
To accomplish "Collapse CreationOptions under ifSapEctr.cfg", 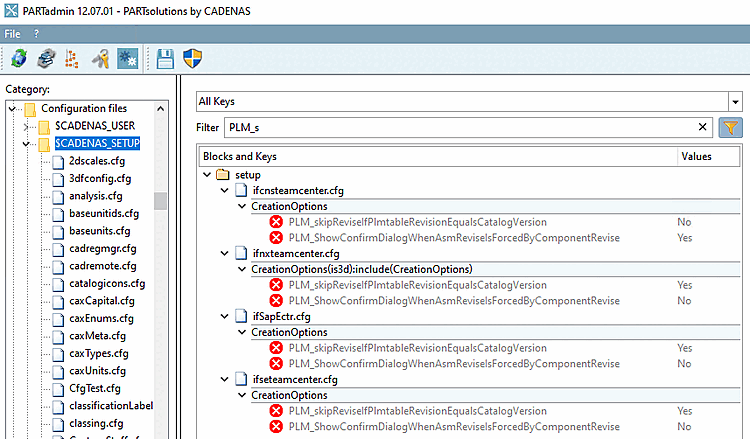I will click(x=242, y=332).
